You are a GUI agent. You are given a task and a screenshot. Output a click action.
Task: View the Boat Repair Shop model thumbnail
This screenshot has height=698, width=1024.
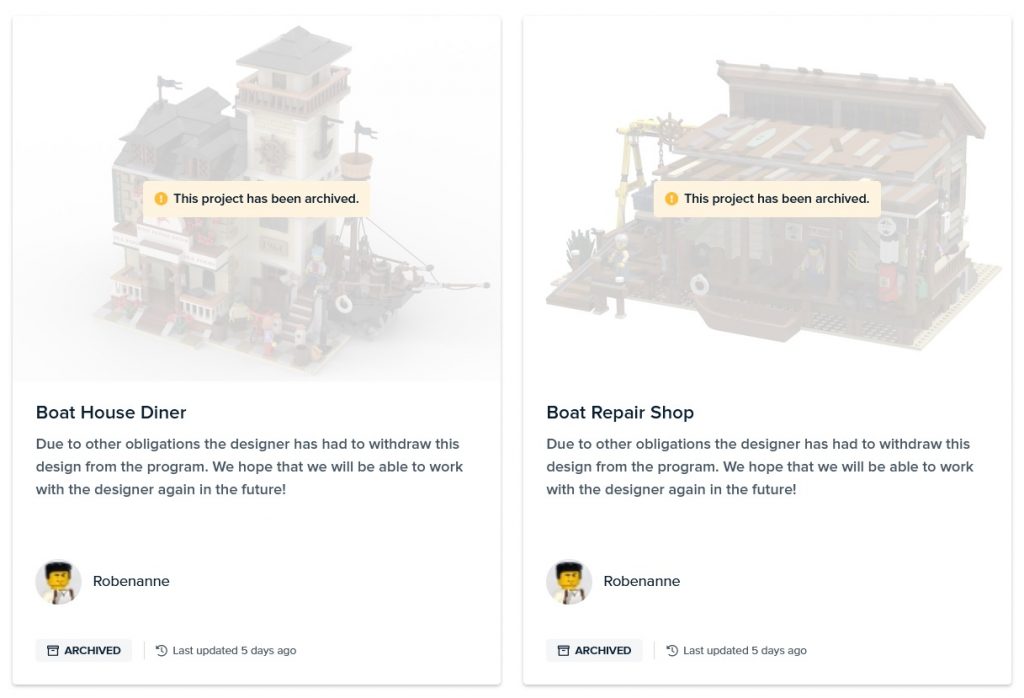(x=767, y=198)
